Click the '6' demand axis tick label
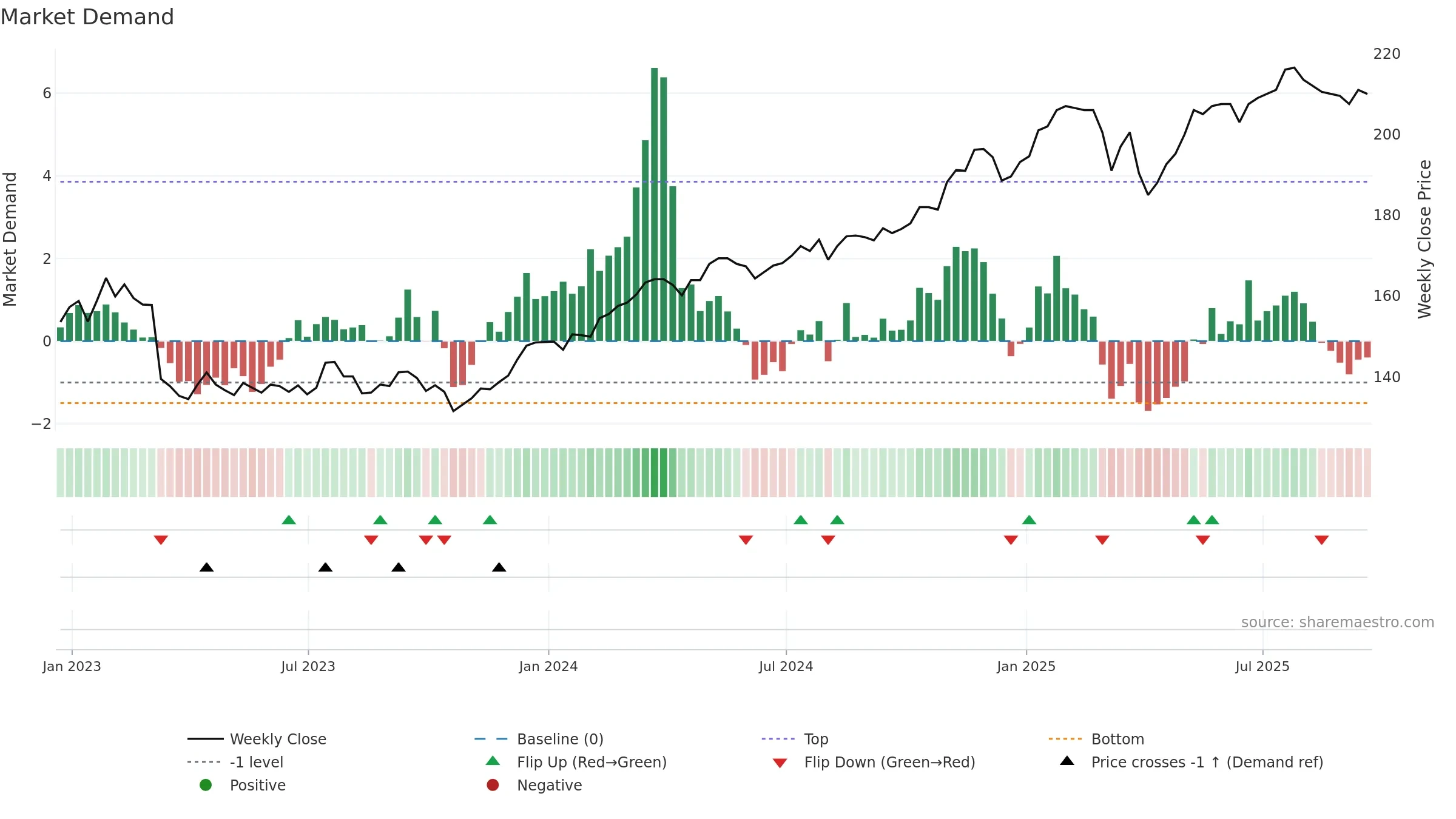The width and height of the screenshot is (1456, 819). (47, 93)
